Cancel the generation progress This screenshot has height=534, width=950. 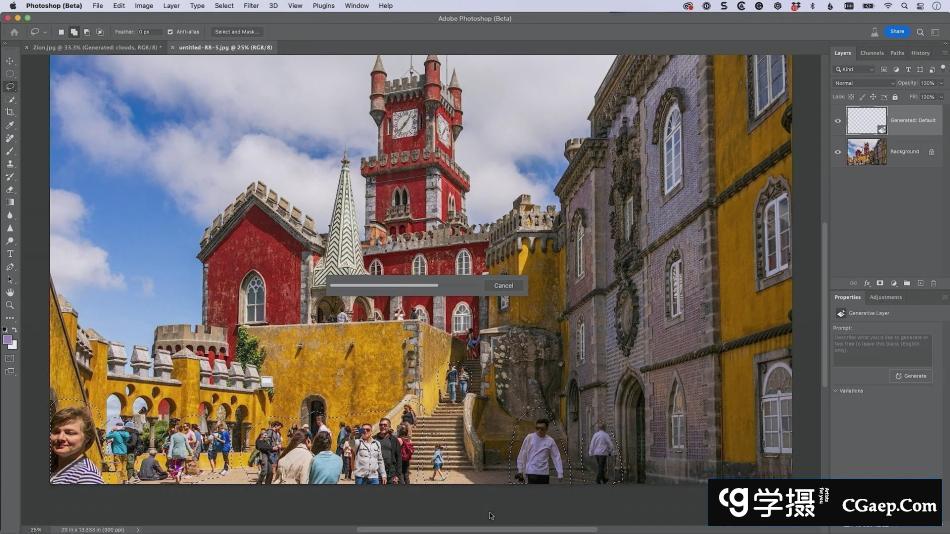point(503,285)
